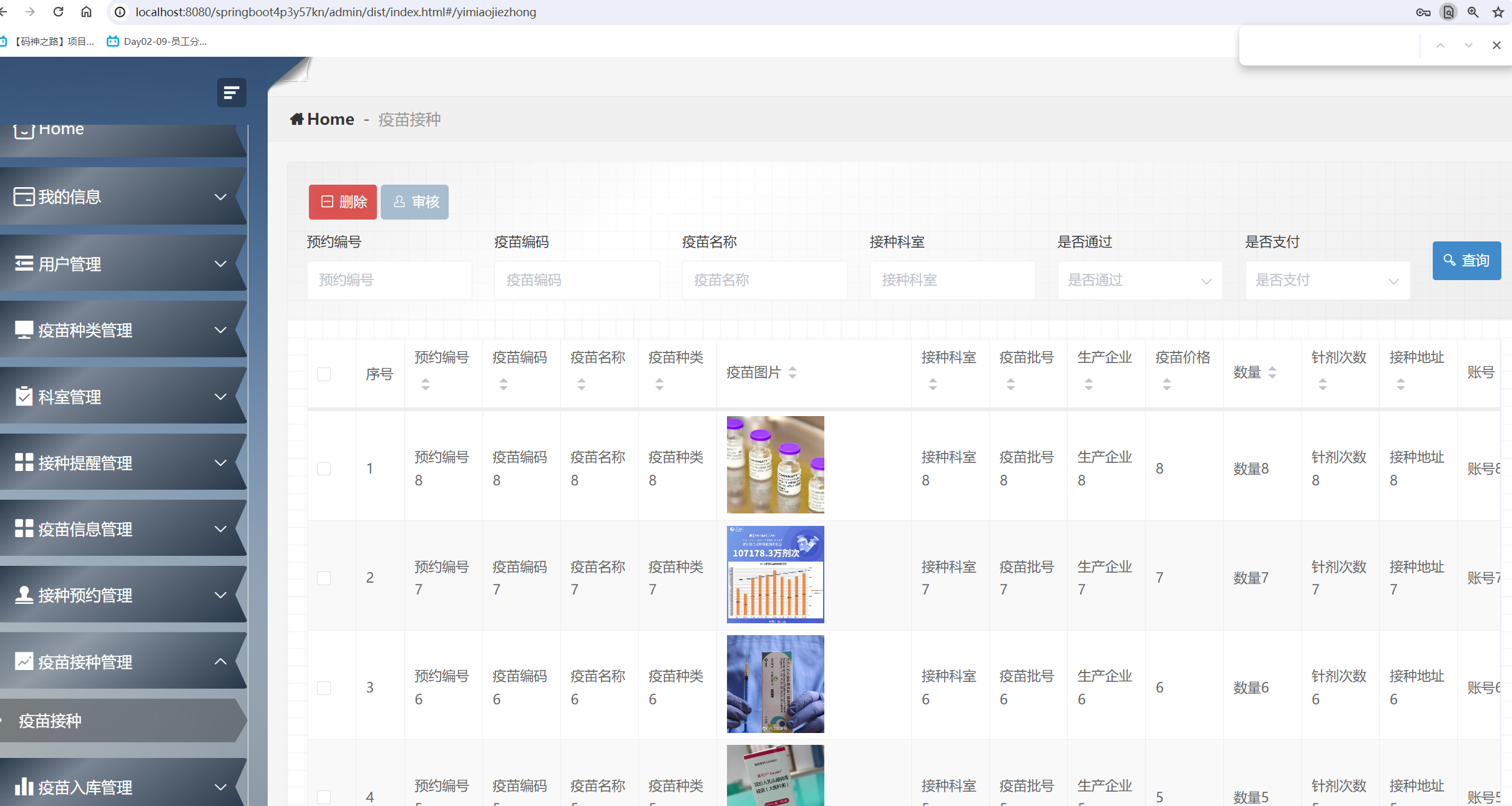
Task: Click the browser home icon
Action: tap(86, 12)
